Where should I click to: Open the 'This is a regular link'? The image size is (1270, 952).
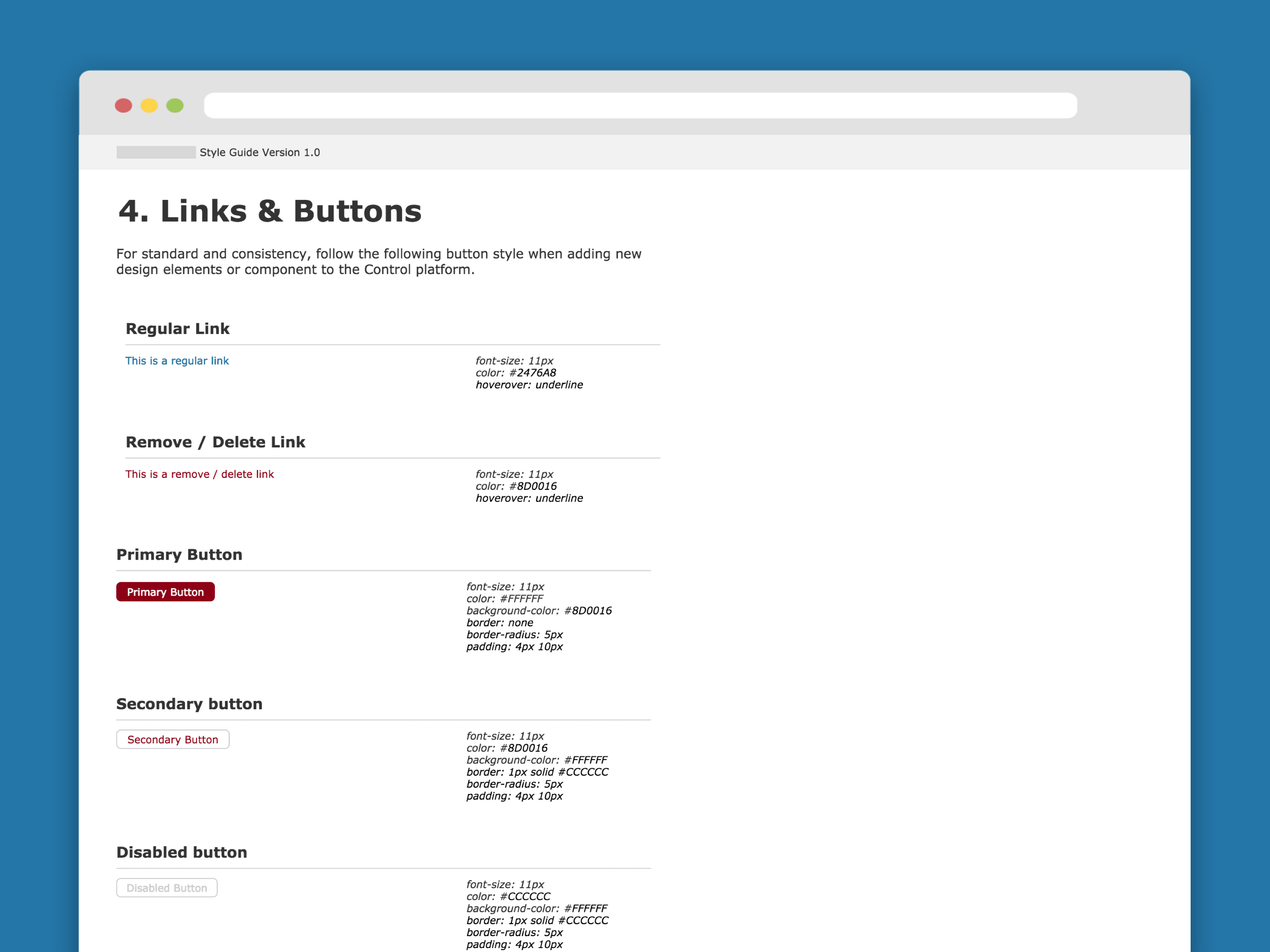[177, 361]
